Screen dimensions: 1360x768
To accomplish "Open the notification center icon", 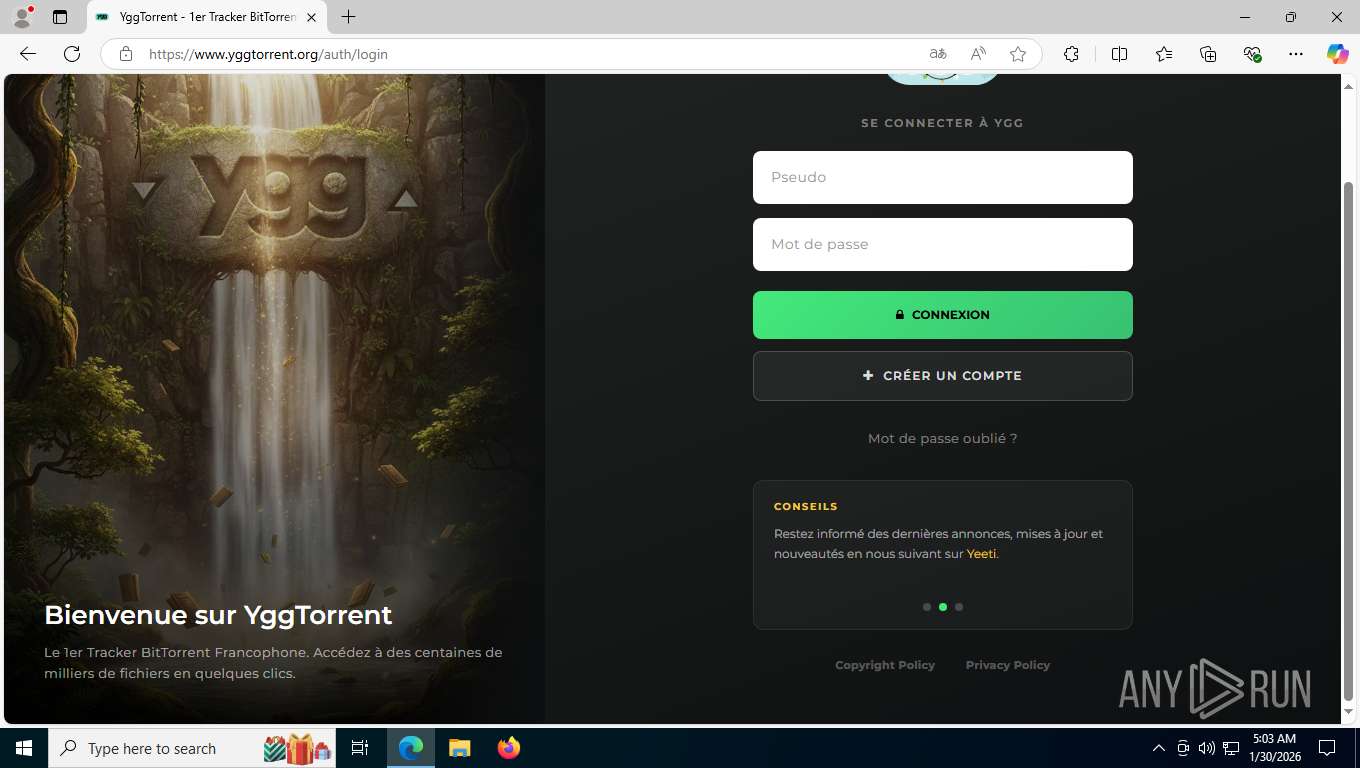I will [1327, 748].
